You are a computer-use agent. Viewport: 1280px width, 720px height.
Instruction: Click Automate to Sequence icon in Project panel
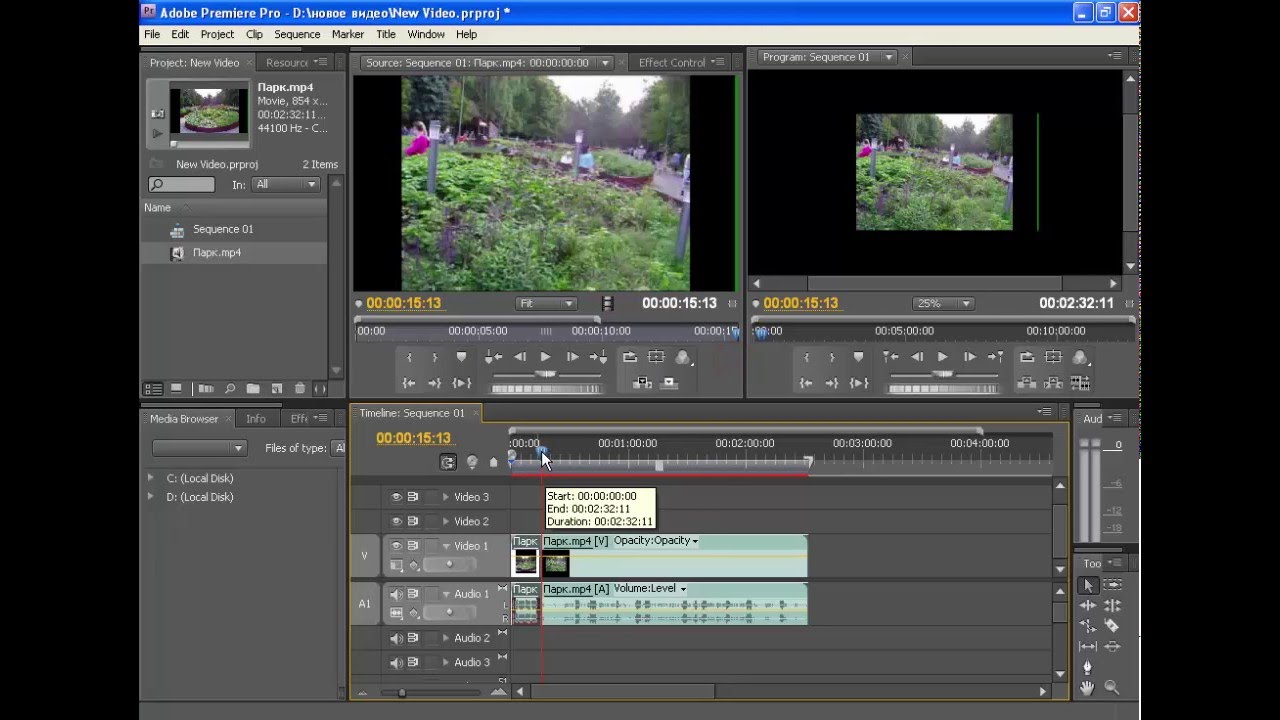206,388
